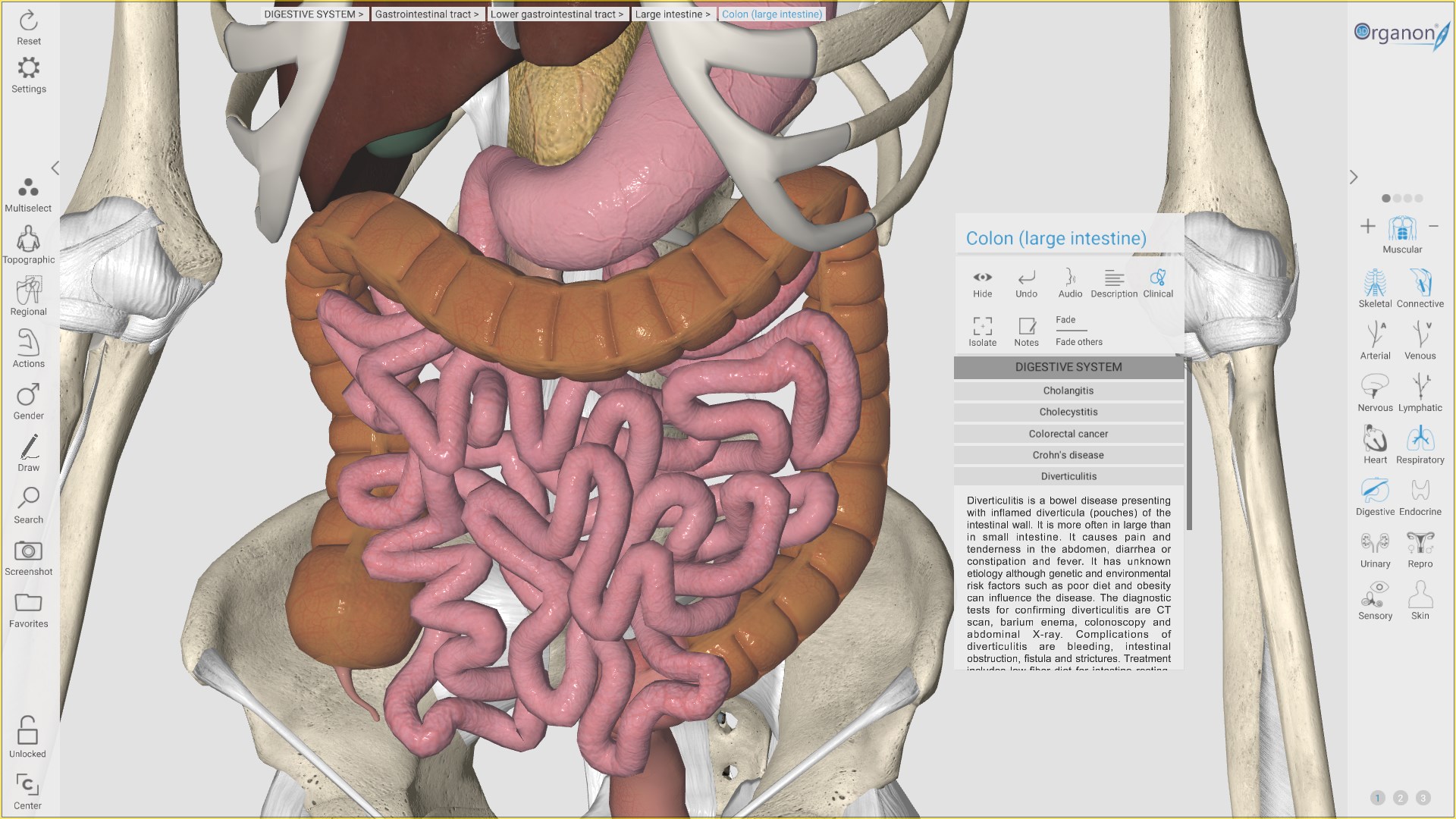Expand Crohn's disease entry
1456x819 pixels.
1068,455
